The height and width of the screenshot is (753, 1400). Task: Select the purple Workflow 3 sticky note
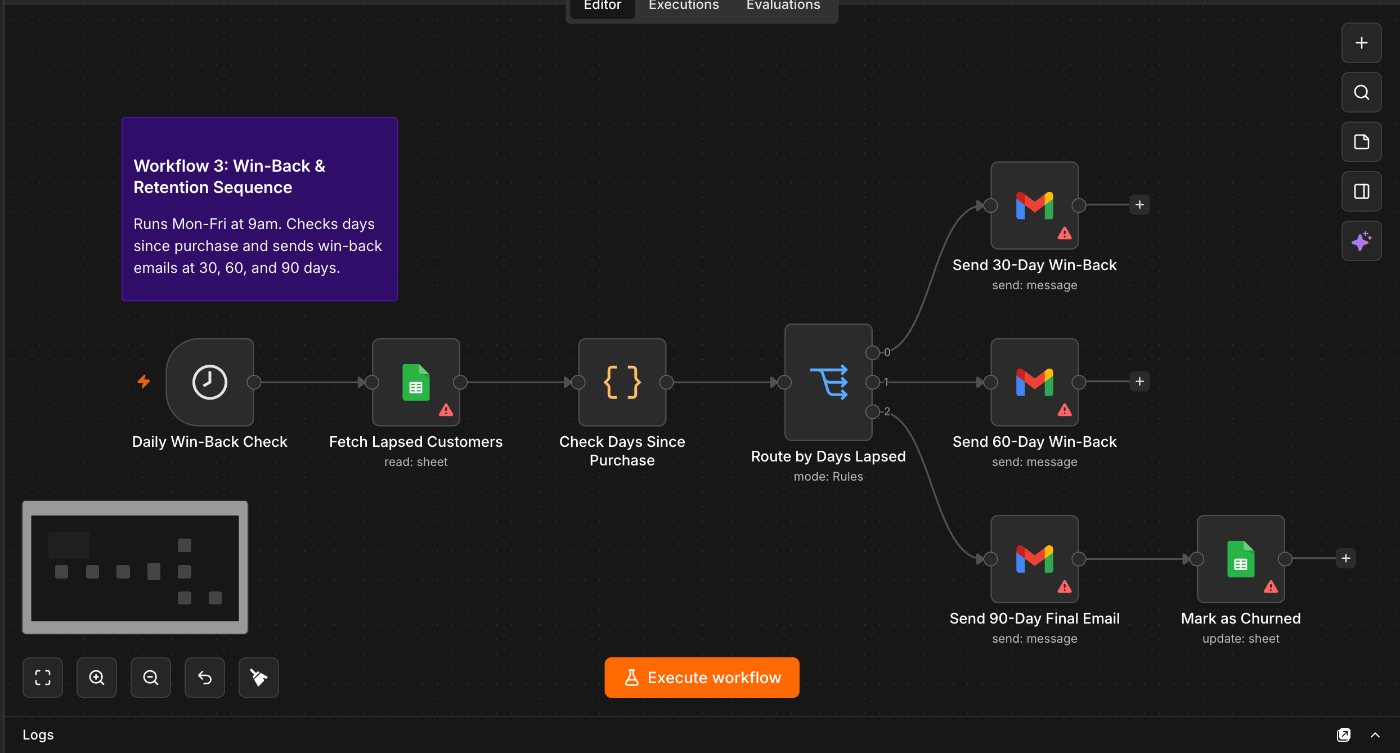[x=259, y=209]
